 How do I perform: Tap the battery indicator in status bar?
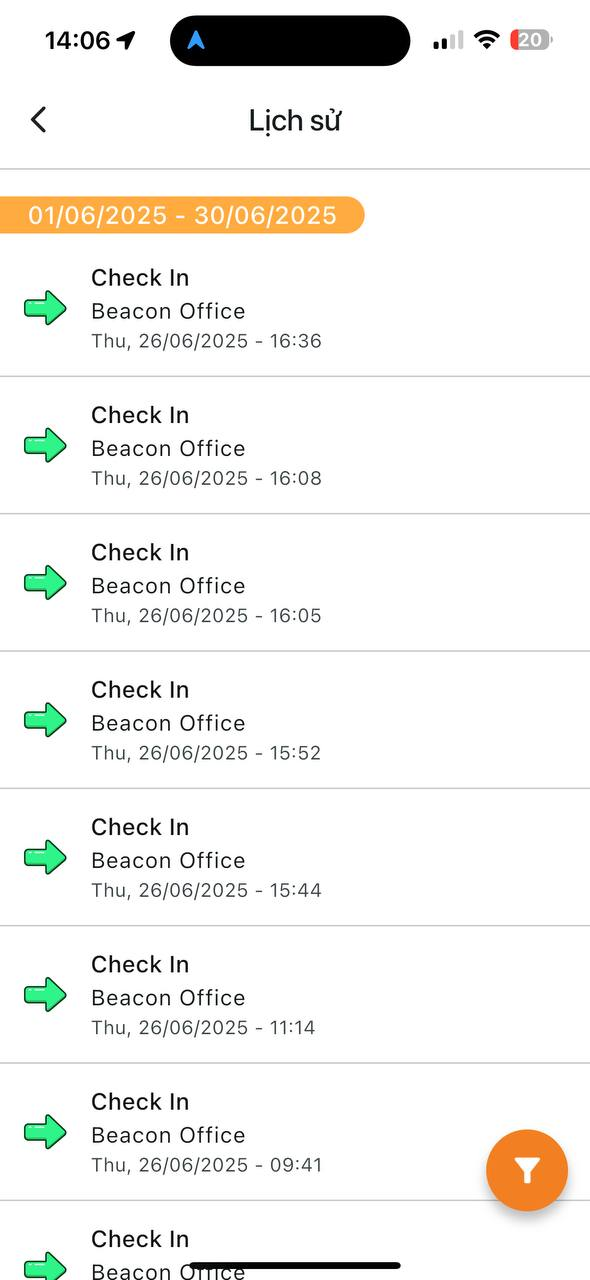pyautogui.click(x=531, y=40)
